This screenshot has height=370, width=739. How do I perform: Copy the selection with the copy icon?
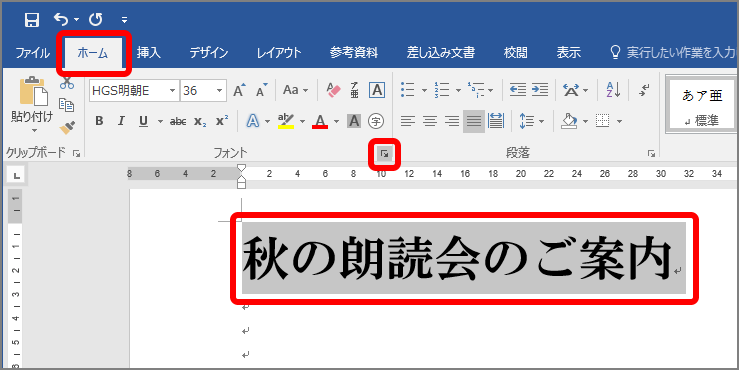pos(67,105)
